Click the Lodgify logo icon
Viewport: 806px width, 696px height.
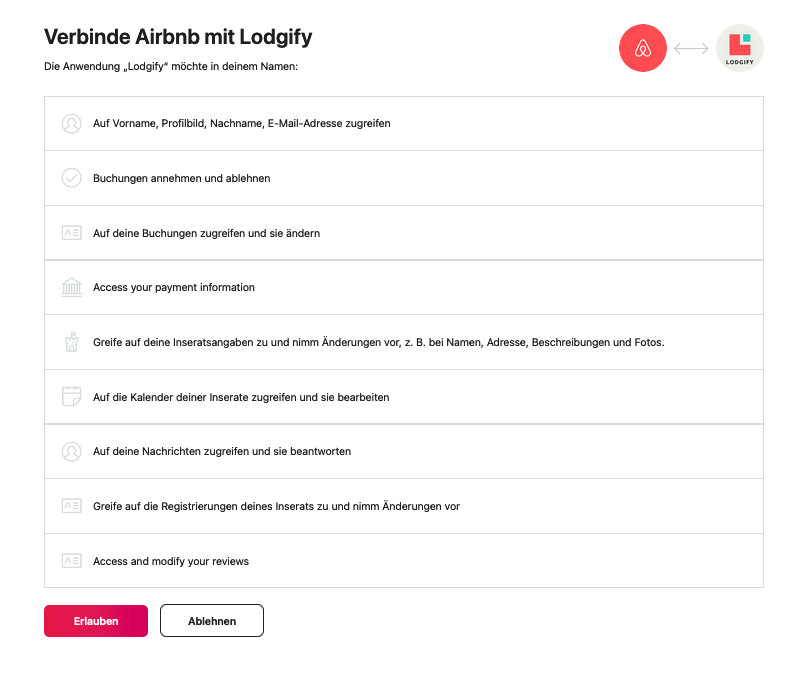point(739,48)
